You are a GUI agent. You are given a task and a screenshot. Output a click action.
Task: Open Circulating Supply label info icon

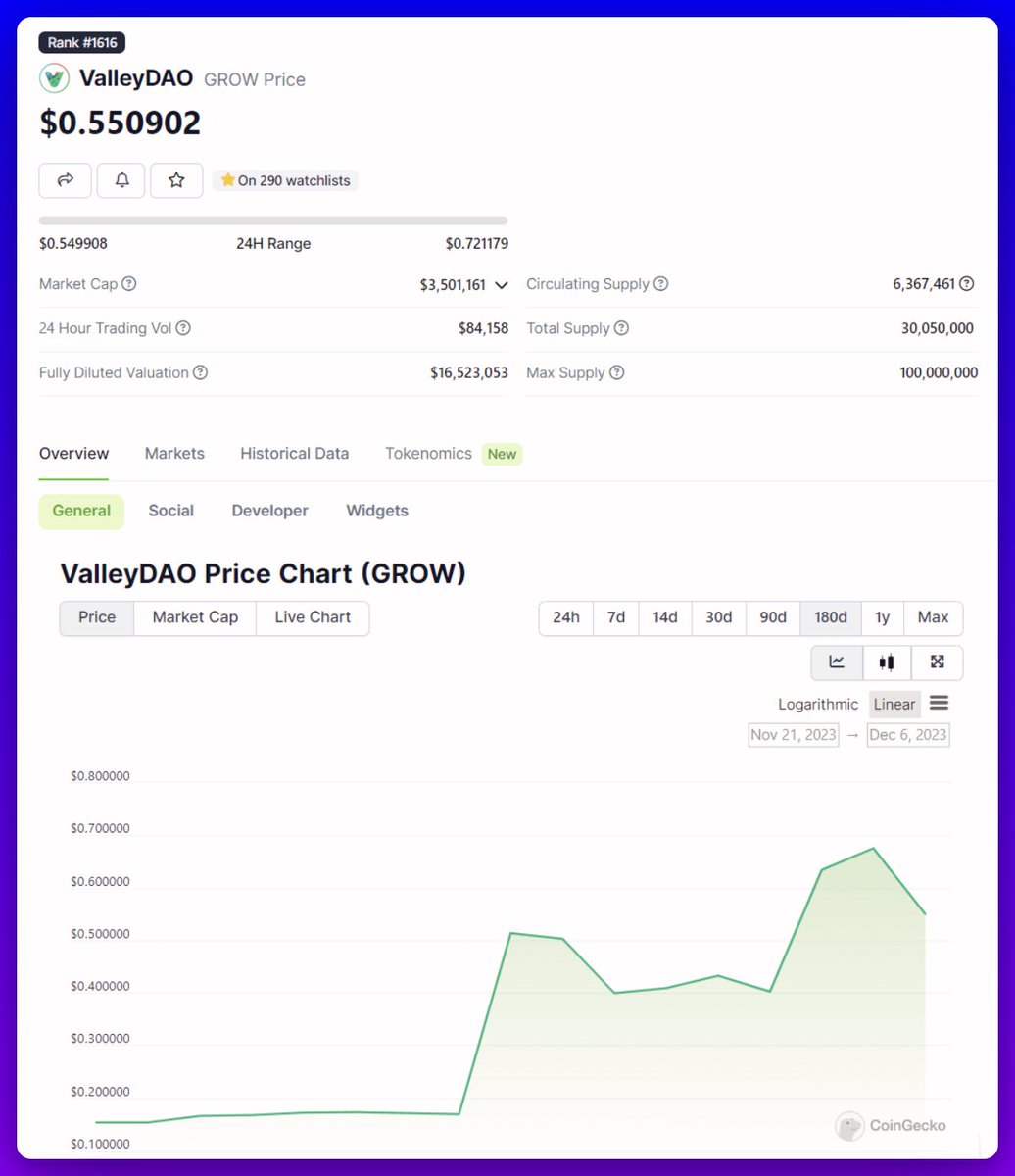pos(661,284)
